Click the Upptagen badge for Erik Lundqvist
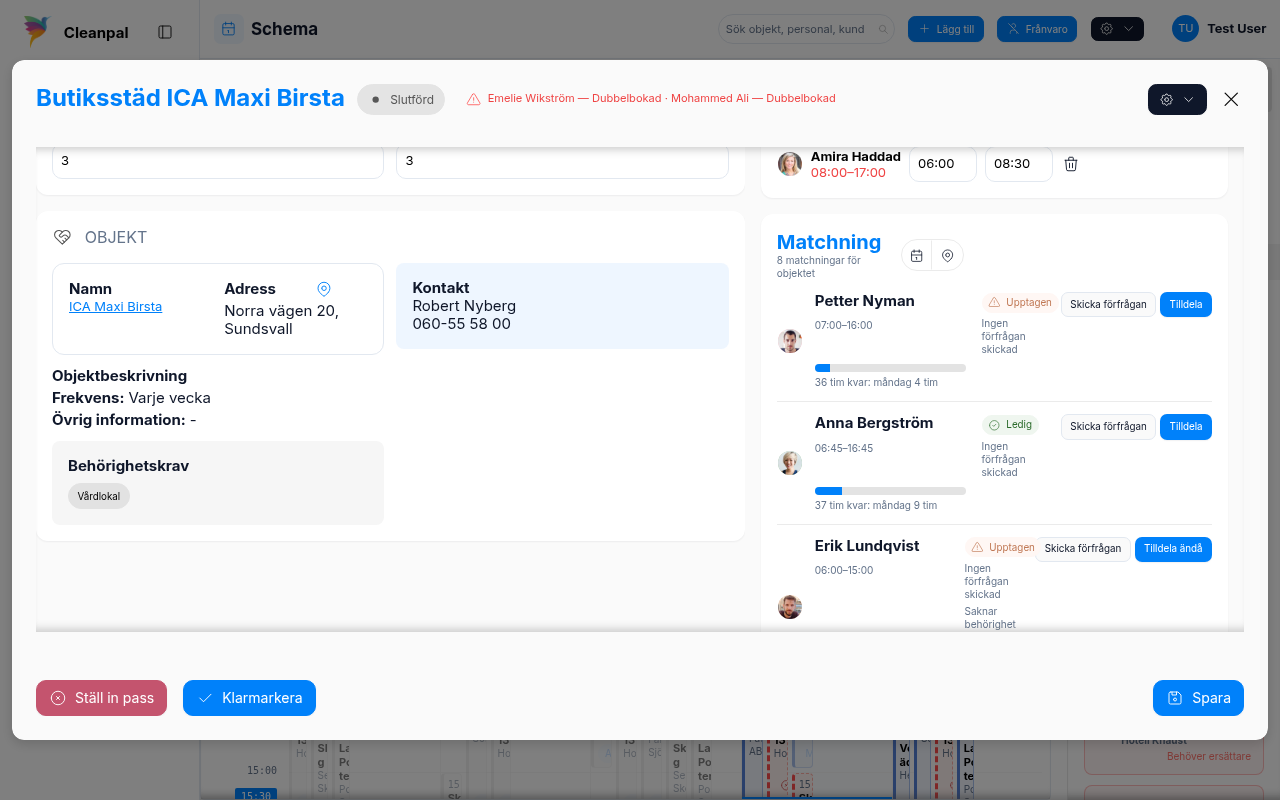This screenshot has height=800, width=1280. (1002, 548)
